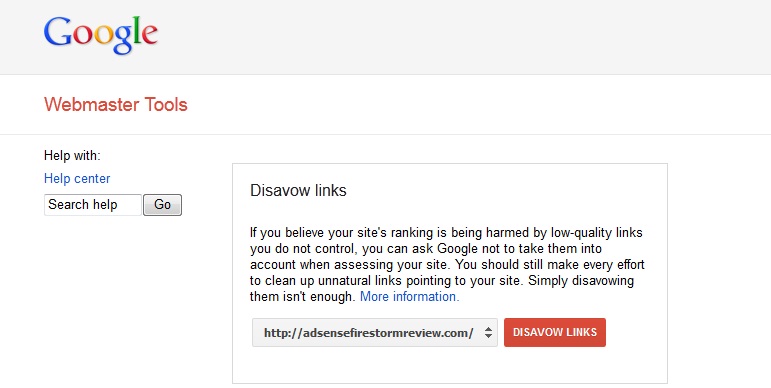The height and width of the screenshot is (388, 771).
Task: Click the word Google in the description paragraph
Action: pos(457,248)
